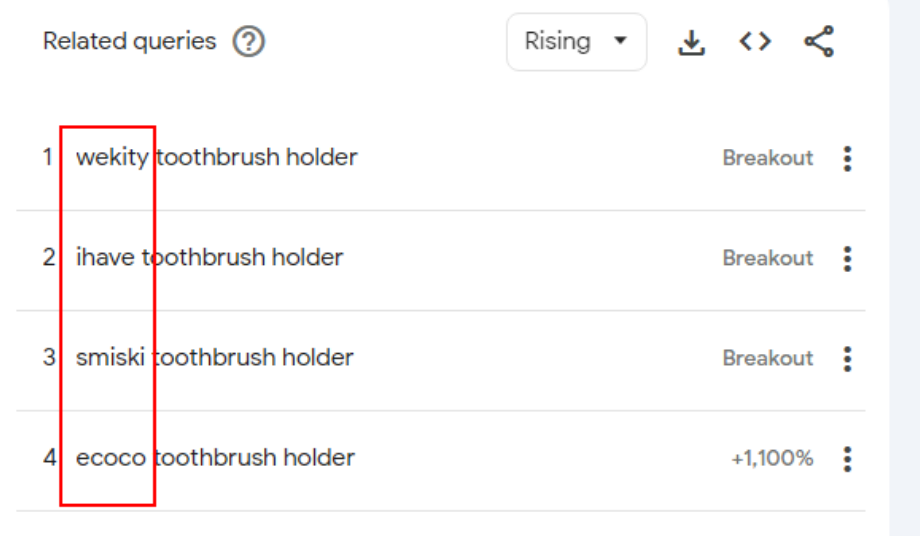Share the Related queries card
Viewport: 920px width, 536px height.
818,42
